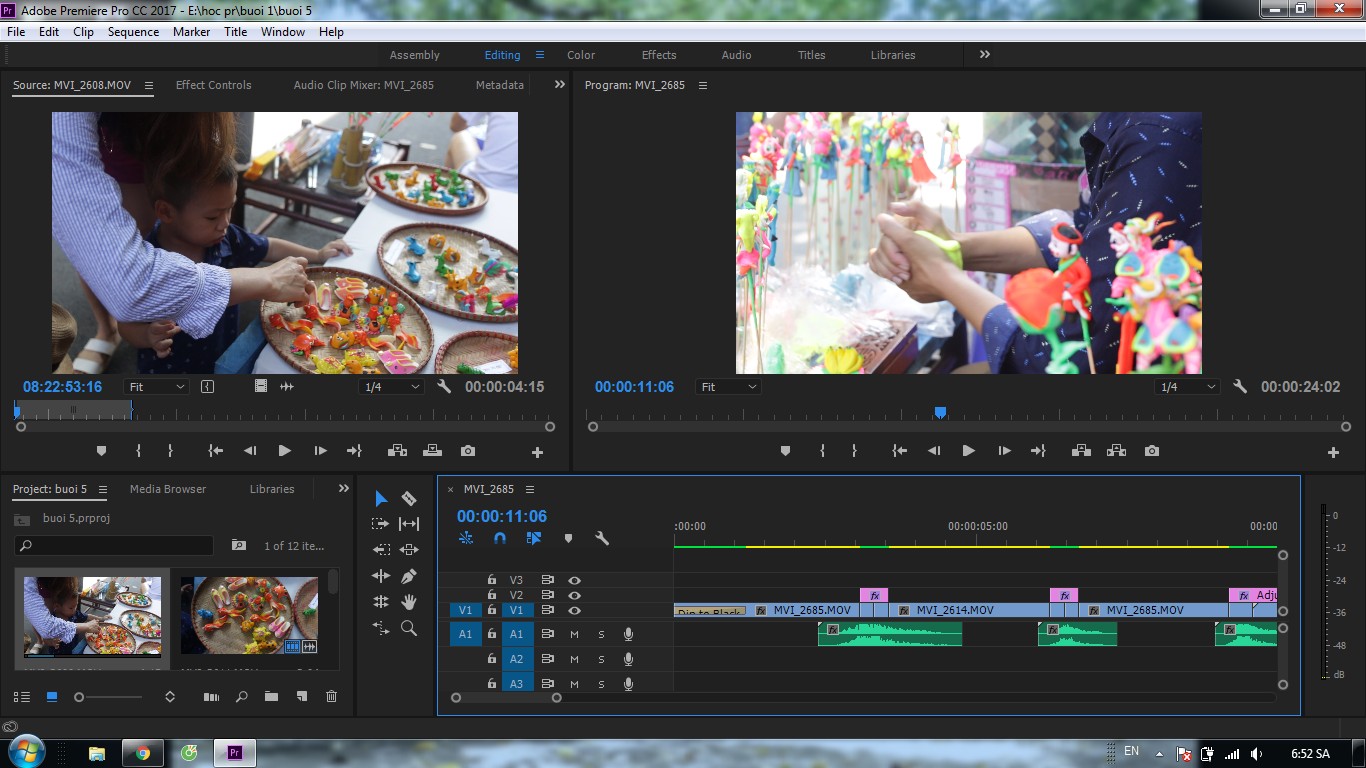Play the Program monitor sequence
This screenshot has width=1366, height=768.
pos(968,451)
